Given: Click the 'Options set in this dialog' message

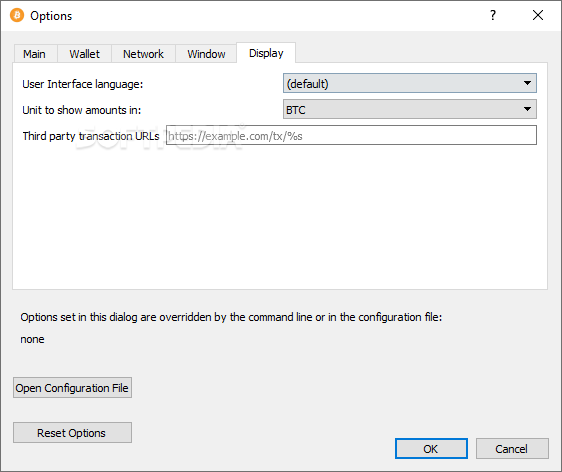Looking at the screenshot, I should pos(231,317).
